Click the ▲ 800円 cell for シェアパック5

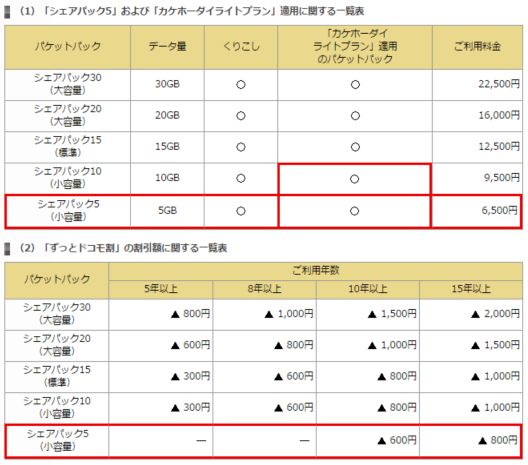point(471,440)
